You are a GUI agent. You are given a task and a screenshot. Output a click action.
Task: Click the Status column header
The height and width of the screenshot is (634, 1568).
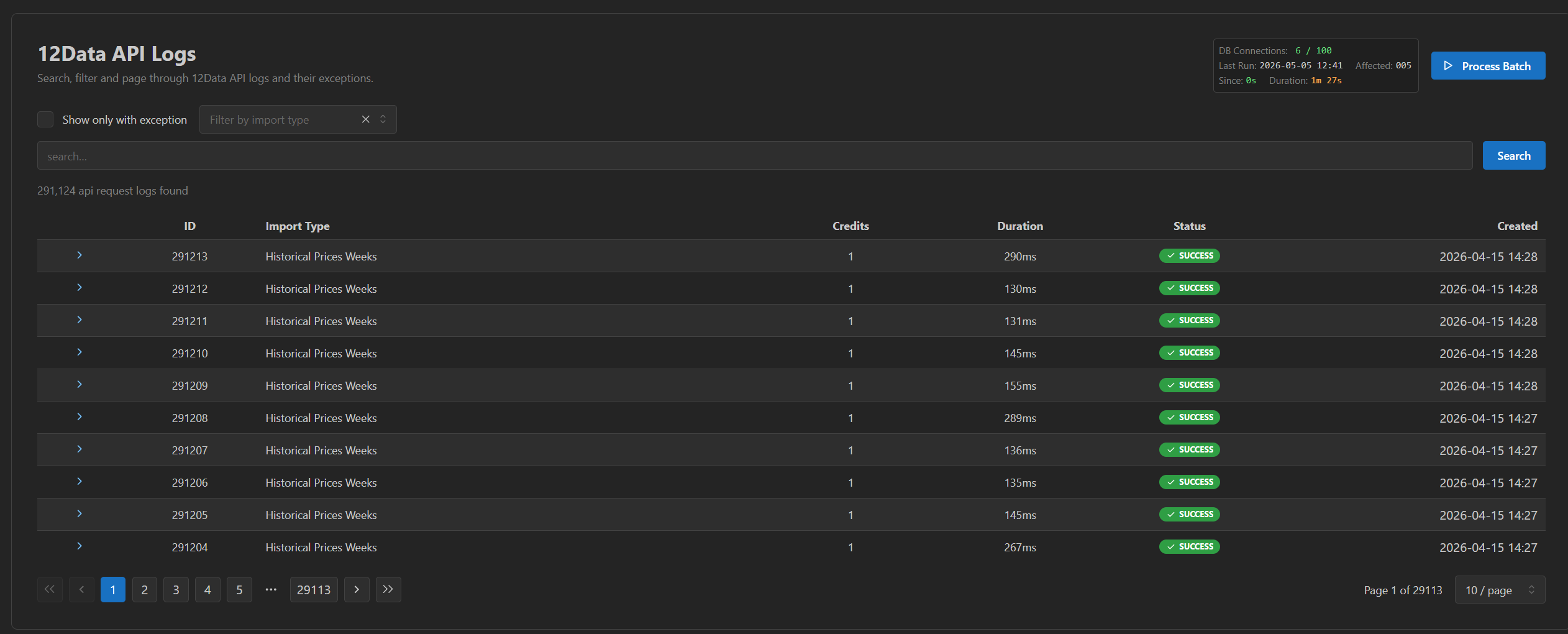pyautogui.click(x=1189, y=226)
